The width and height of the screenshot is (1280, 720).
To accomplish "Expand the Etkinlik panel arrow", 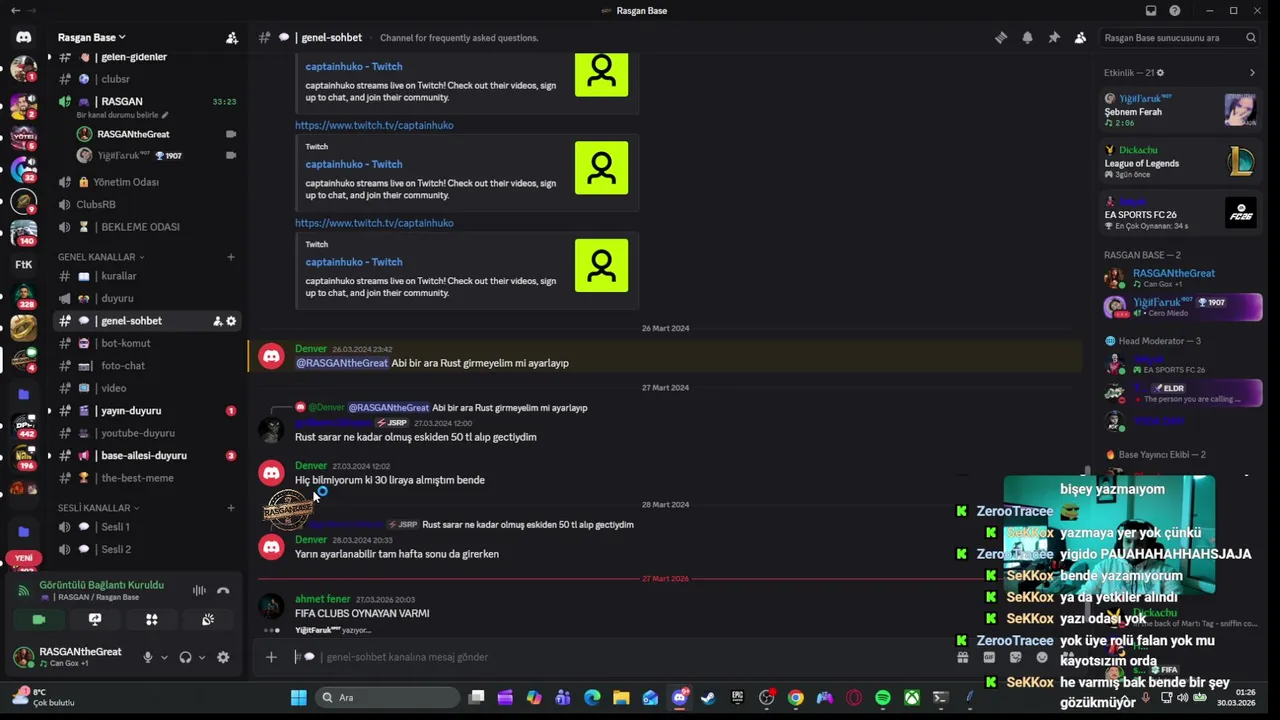I will pyautogui.click(x=1252, y=73).
